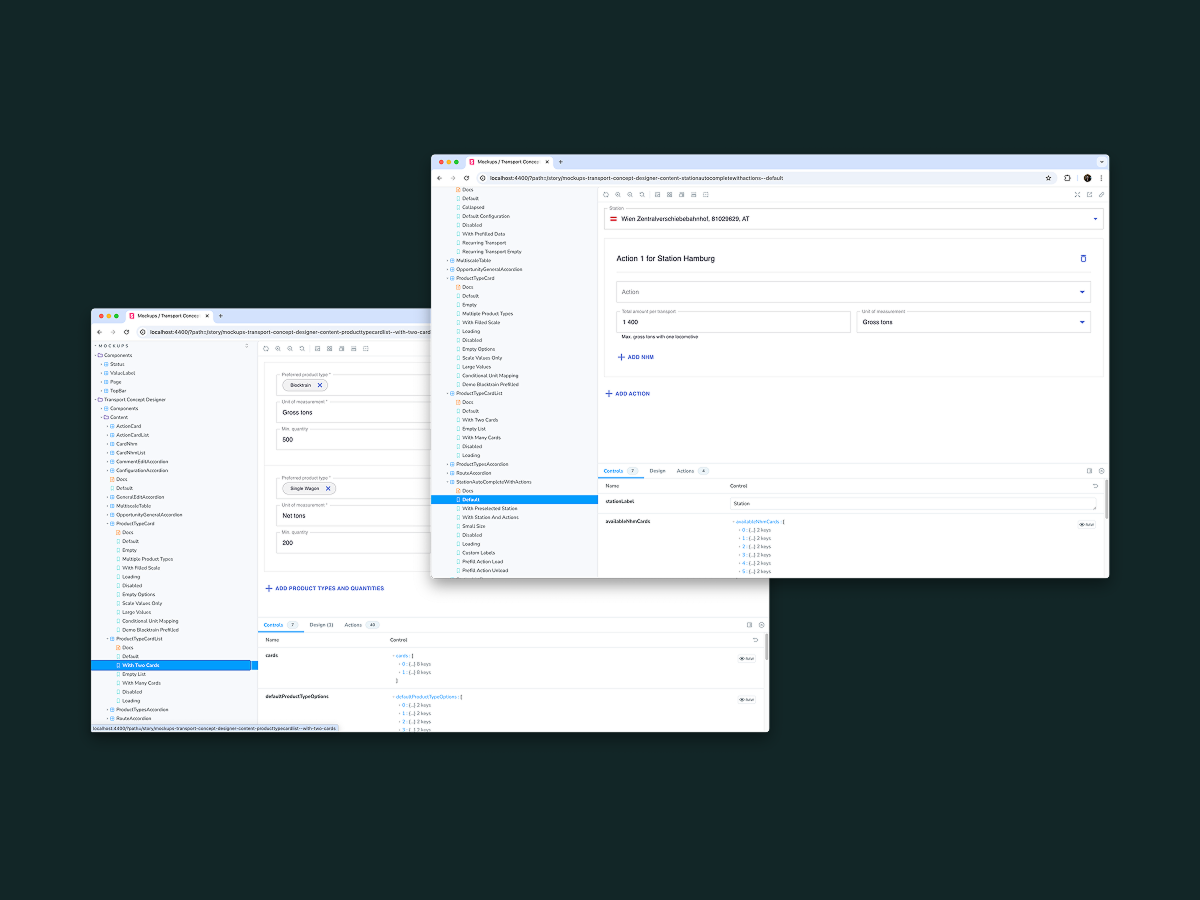
Task: Toggle the grid overlay in the canvas toolbar
Action: 669,195
